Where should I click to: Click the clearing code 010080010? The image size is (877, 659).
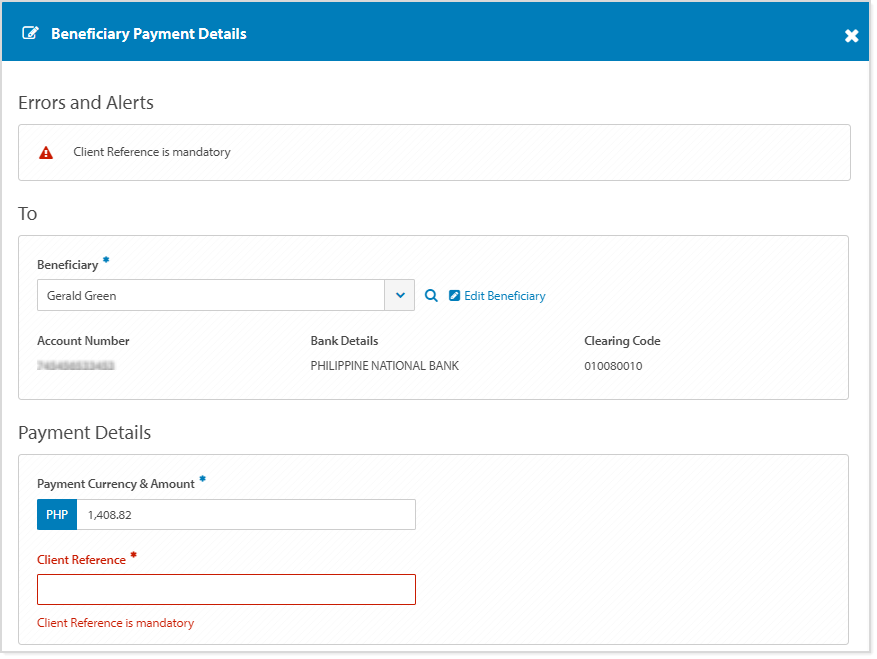tap(613, 366)
